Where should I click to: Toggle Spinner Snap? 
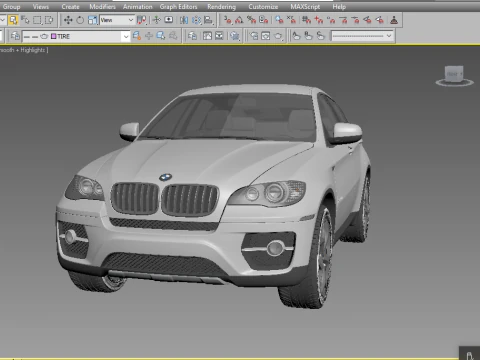[x=264, y=20]
